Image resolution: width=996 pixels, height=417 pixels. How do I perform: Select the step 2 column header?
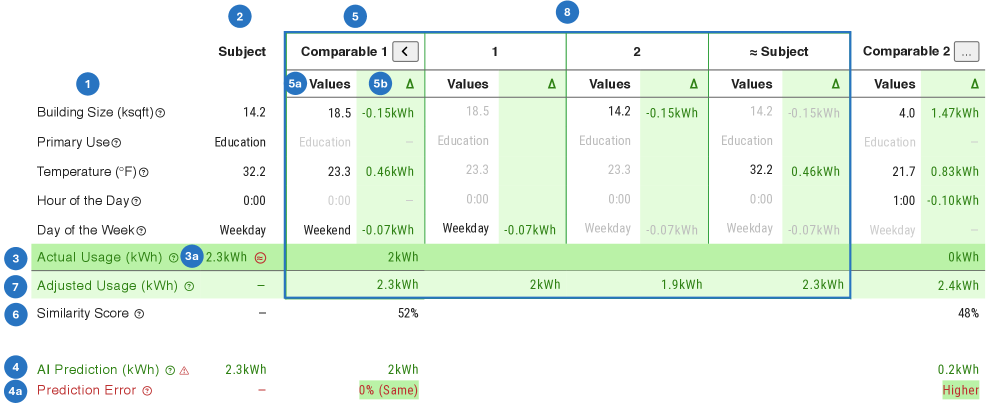(x=637, y=51)
